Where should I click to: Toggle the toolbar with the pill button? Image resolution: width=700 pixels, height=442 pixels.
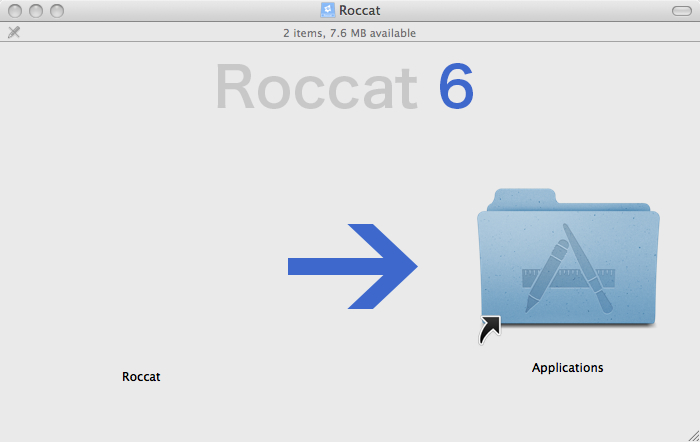(x=682, y=11)
